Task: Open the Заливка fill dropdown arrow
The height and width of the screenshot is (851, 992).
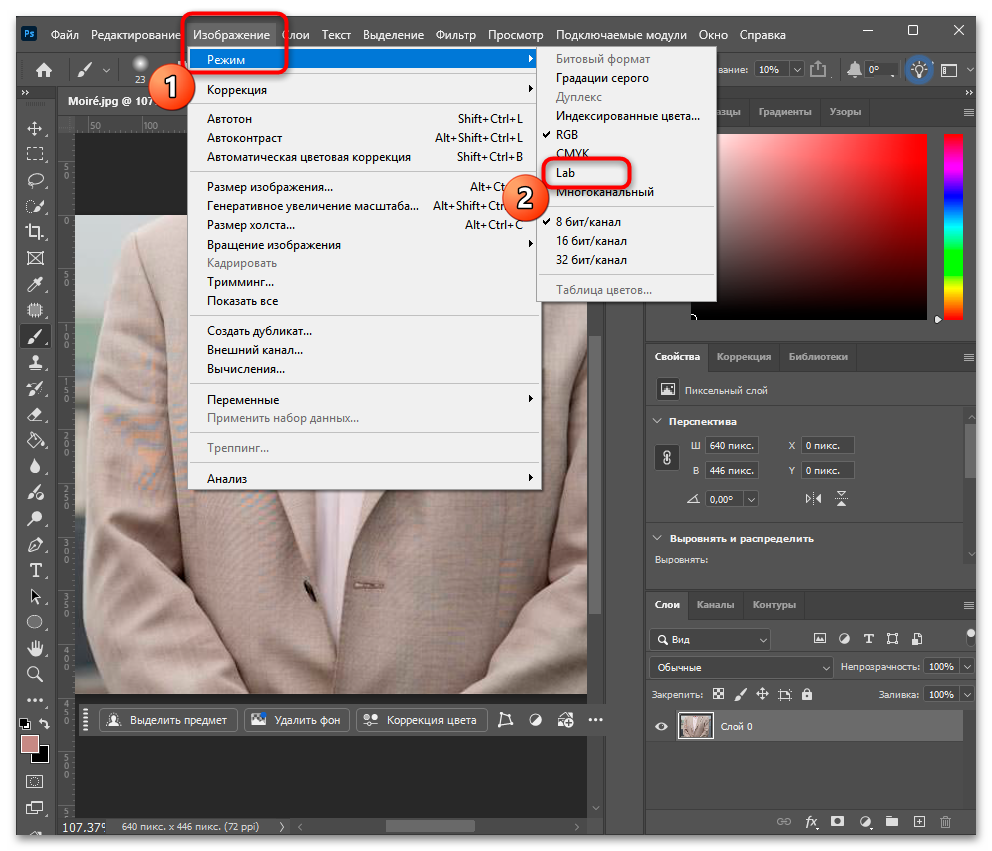Action: pyautogui.click(x=967, y=695)
